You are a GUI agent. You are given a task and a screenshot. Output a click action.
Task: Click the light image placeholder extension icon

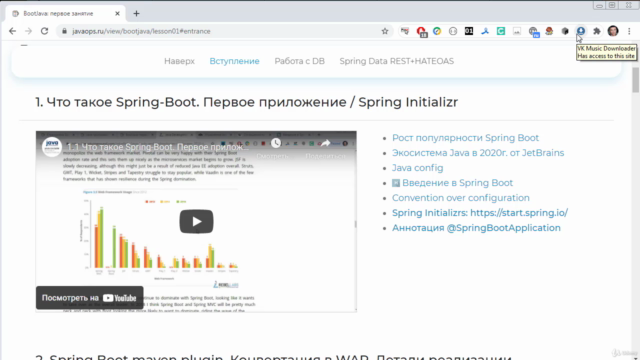pyautogui.click(x=517, y=31)
